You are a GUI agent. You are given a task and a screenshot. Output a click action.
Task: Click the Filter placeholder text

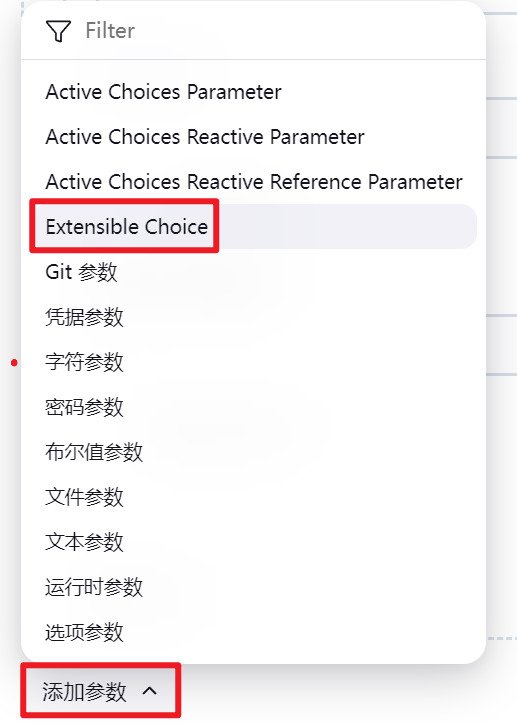pos(110,31)
